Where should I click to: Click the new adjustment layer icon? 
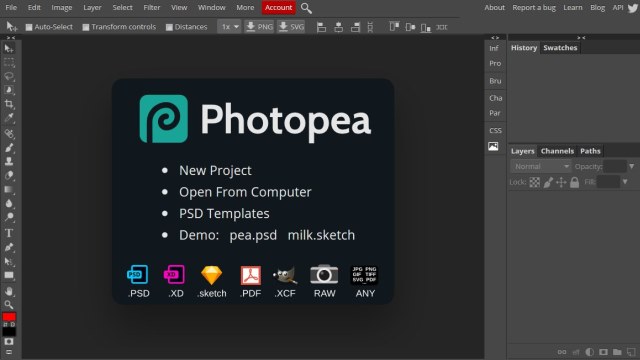coord(589,352)
